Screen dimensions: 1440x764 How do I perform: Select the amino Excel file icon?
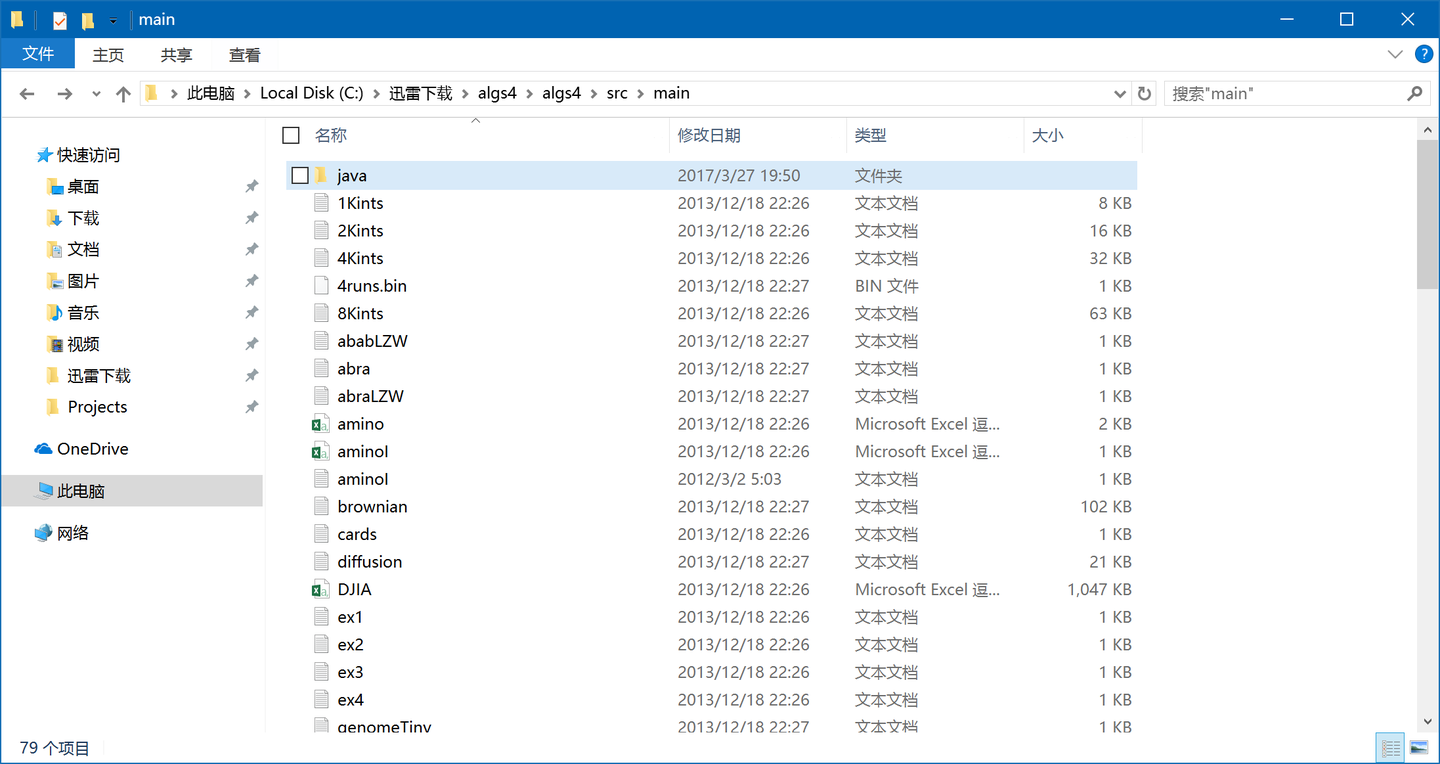[x=320, y=424]
